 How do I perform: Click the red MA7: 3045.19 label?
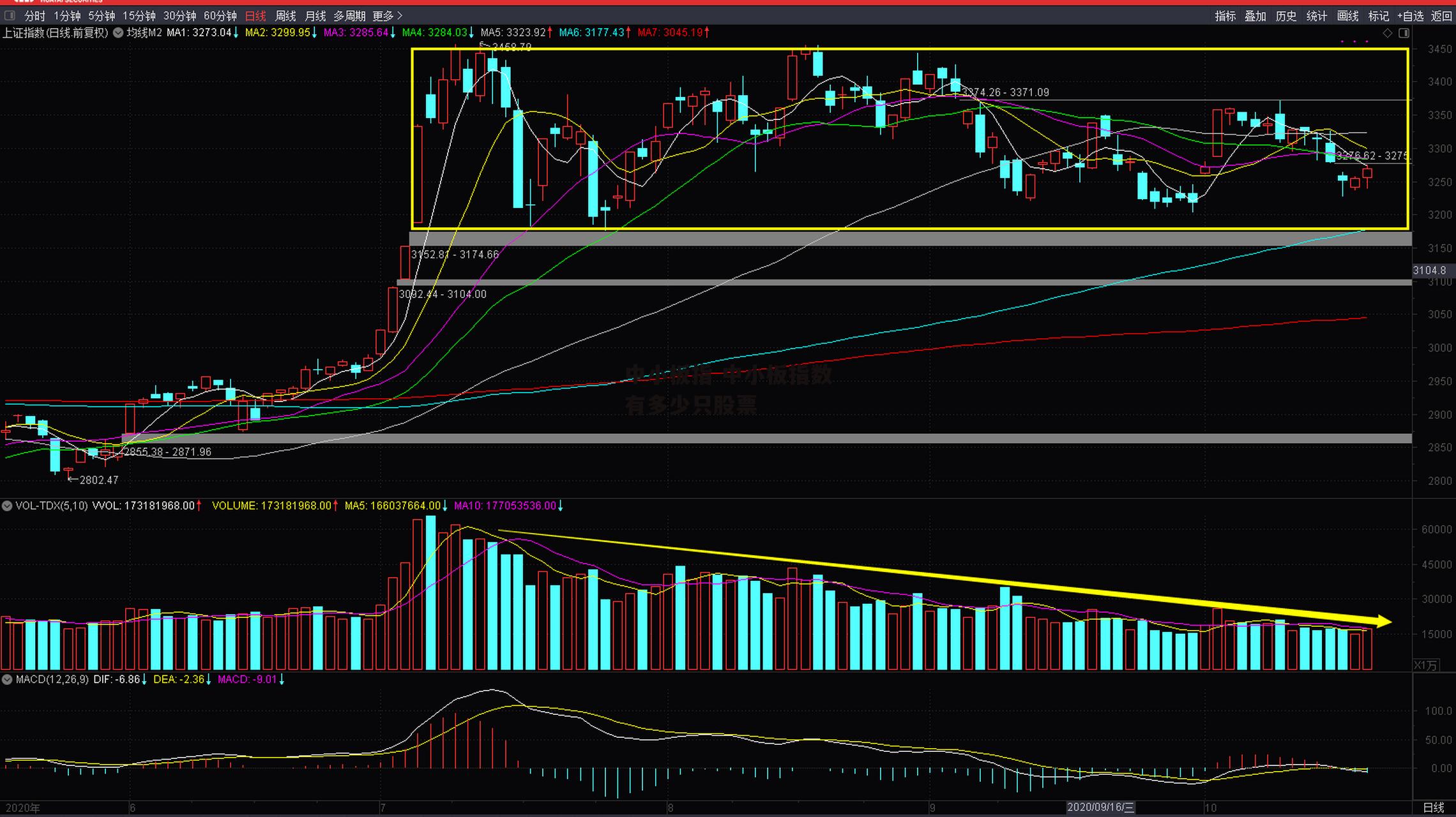(671, 33)
